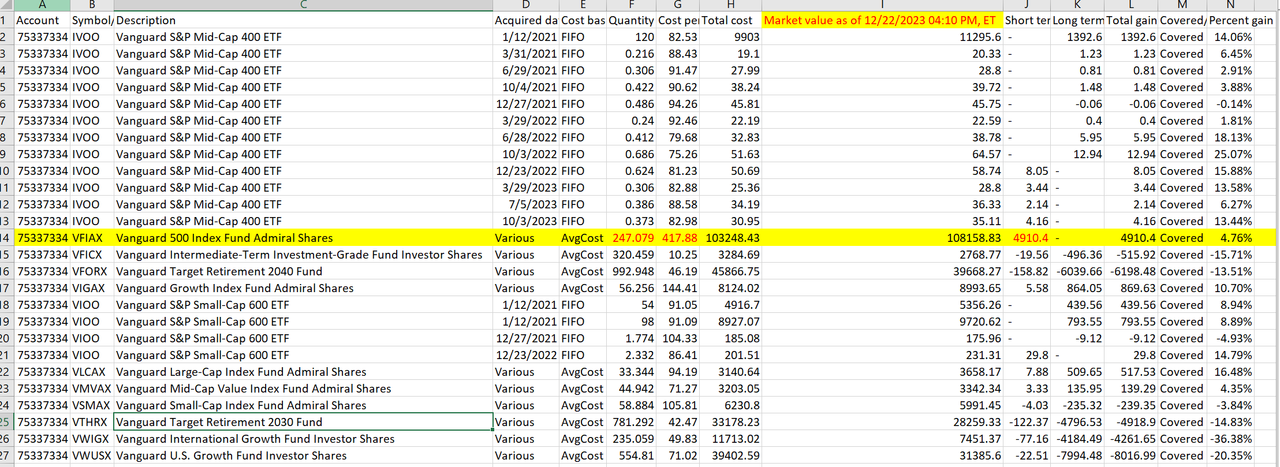1280x467 pixels.
Task: Select the 'VFORX' symbol cell
Action: [x=91, y=271]
